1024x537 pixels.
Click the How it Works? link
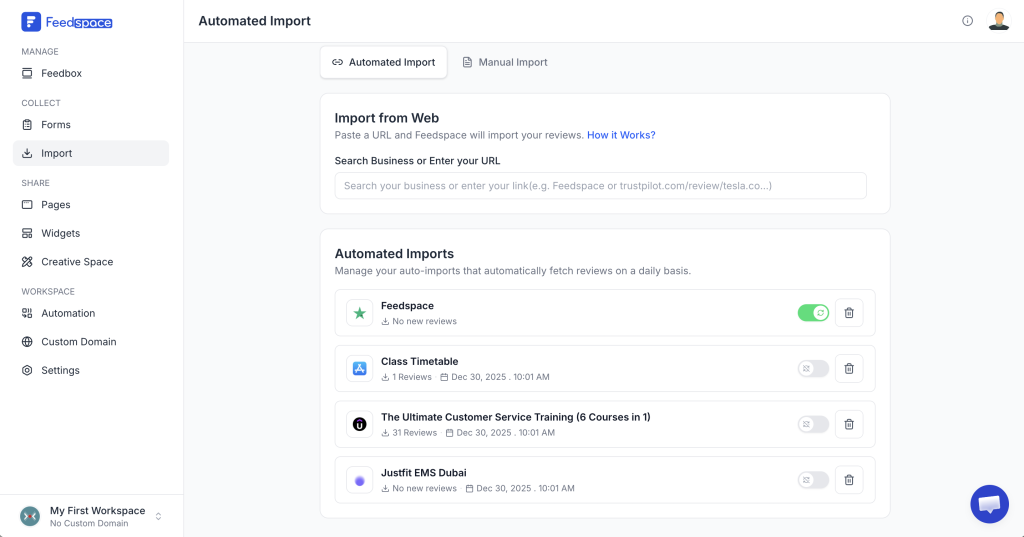[621, 135]
